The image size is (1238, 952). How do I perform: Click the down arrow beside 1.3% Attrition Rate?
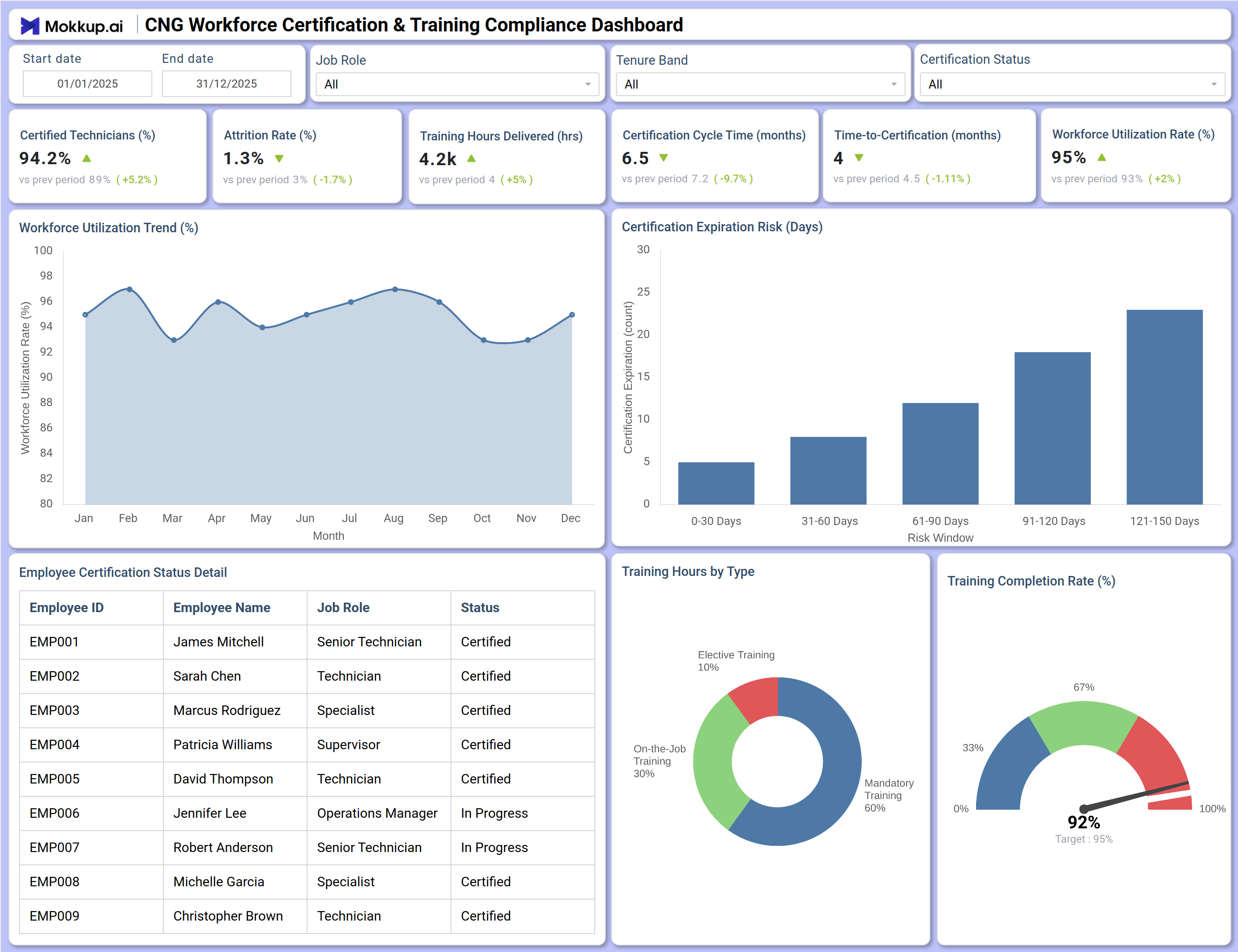point(279,159)
